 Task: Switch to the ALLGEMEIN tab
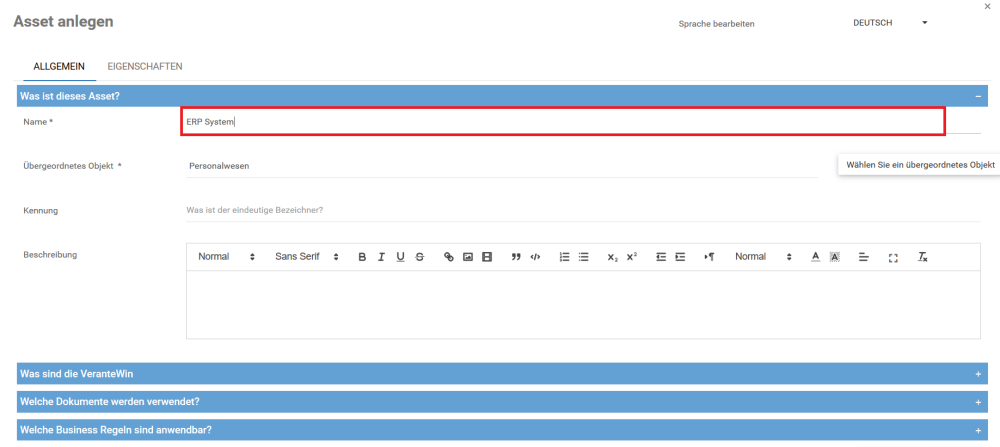tap(59, 66)
